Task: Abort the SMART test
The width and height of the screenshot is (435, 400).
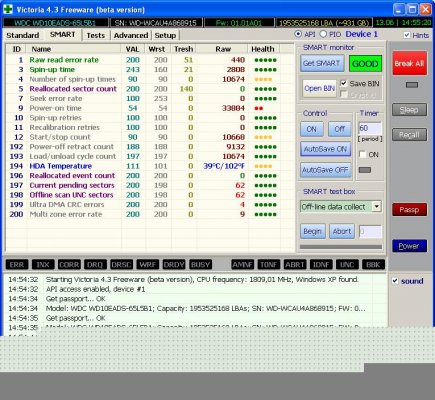Action: tap(342, 231)
